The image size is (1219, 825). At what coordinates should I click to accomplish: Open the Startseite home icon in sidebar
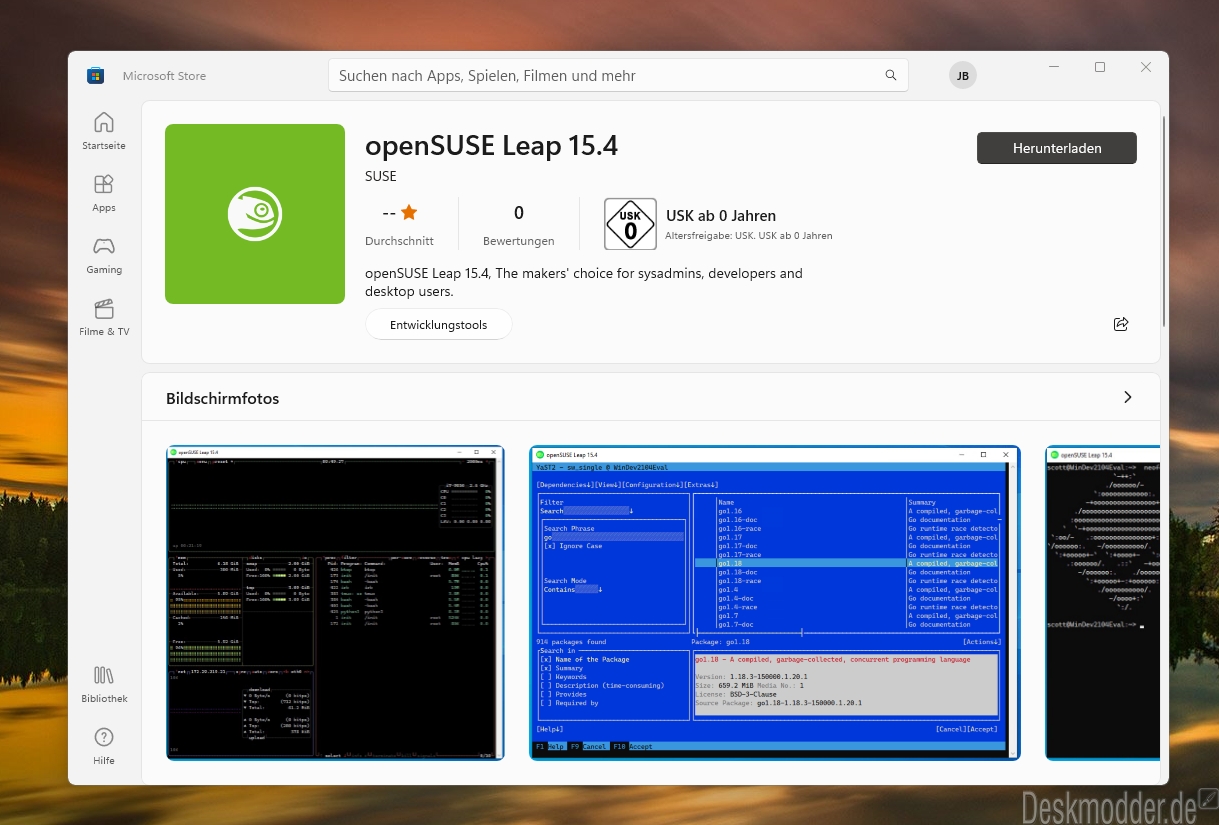point(104,131)
